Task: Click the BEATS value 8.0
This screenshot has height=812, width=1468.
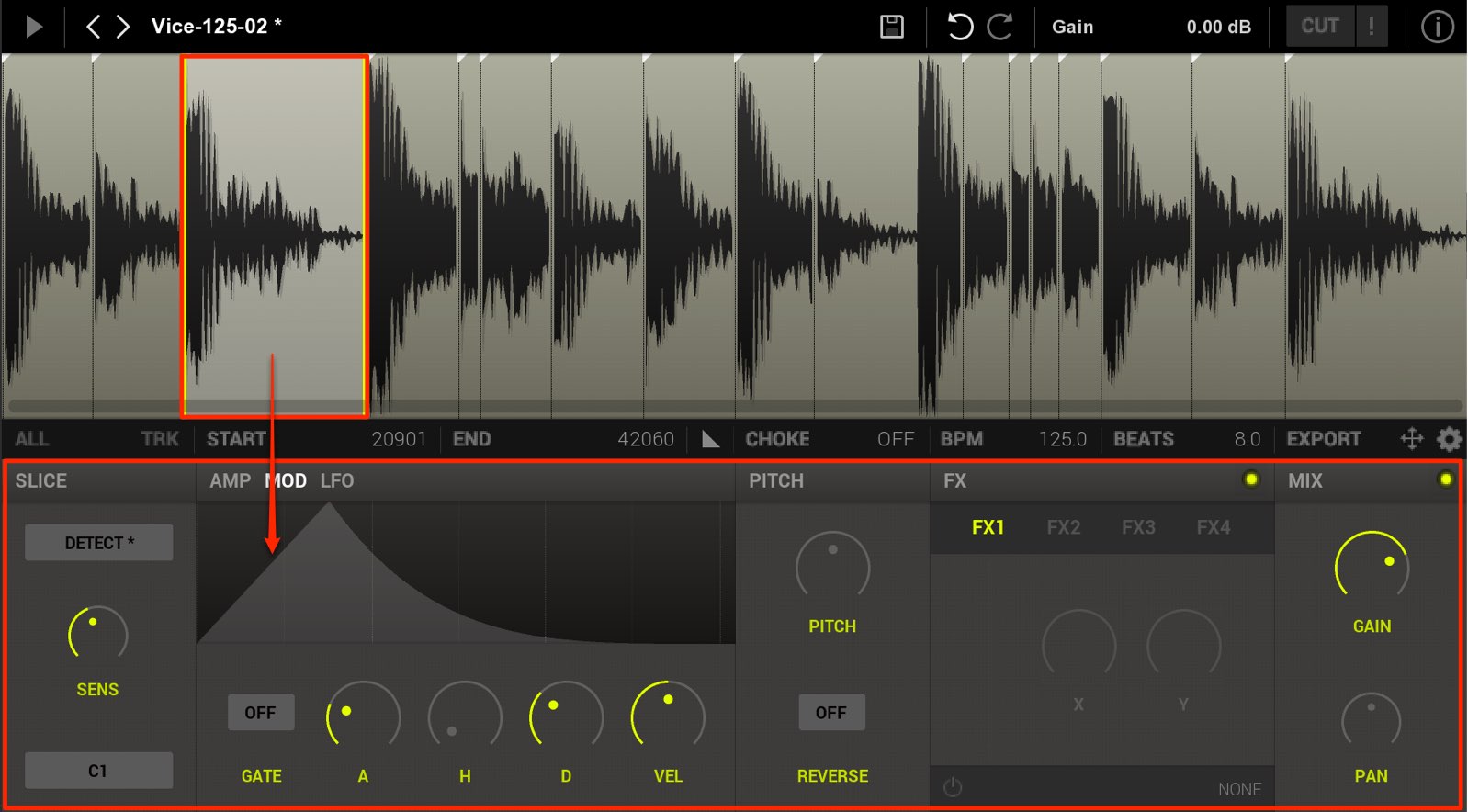Action: 1248,439
